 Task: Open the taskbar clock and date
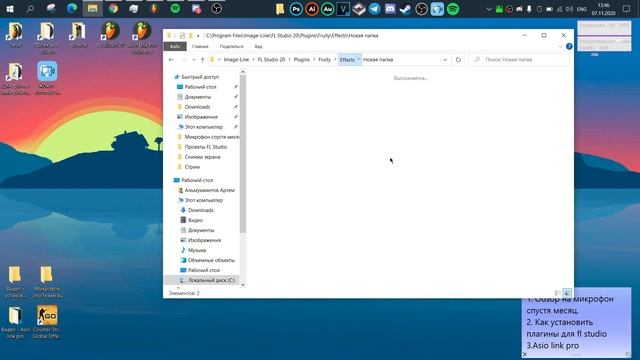click(x=604, y=9)
